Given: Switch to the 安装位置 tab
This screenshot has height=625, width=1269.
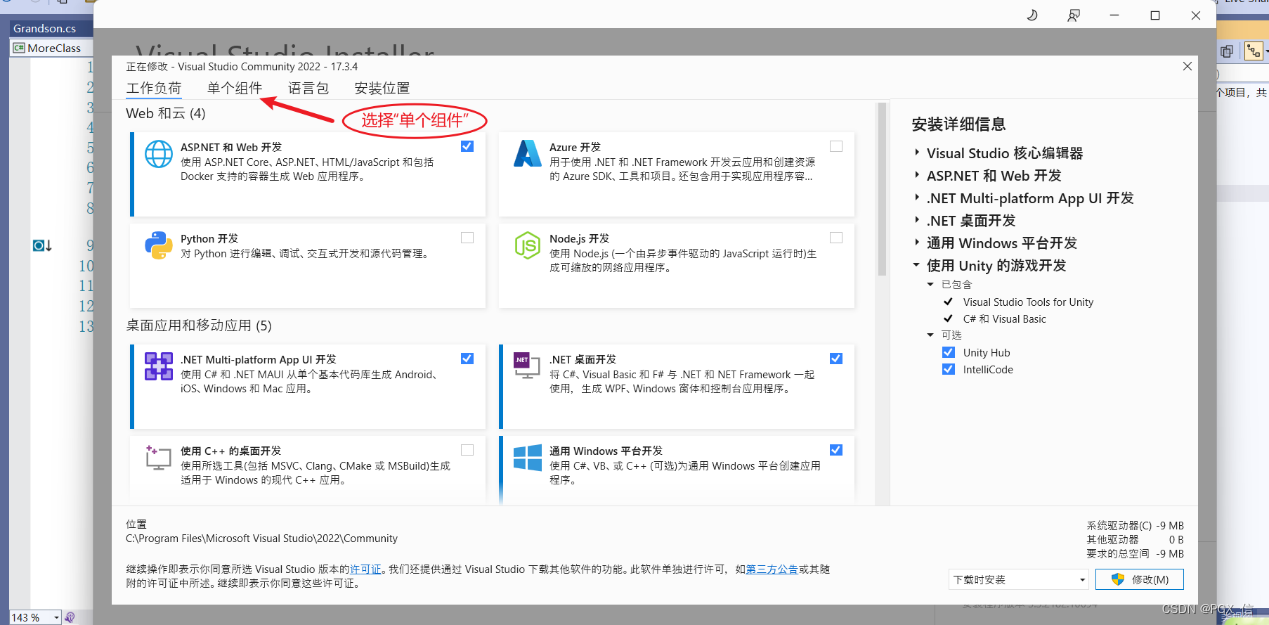Looking at the screenshot, I should tap(382, 88).
